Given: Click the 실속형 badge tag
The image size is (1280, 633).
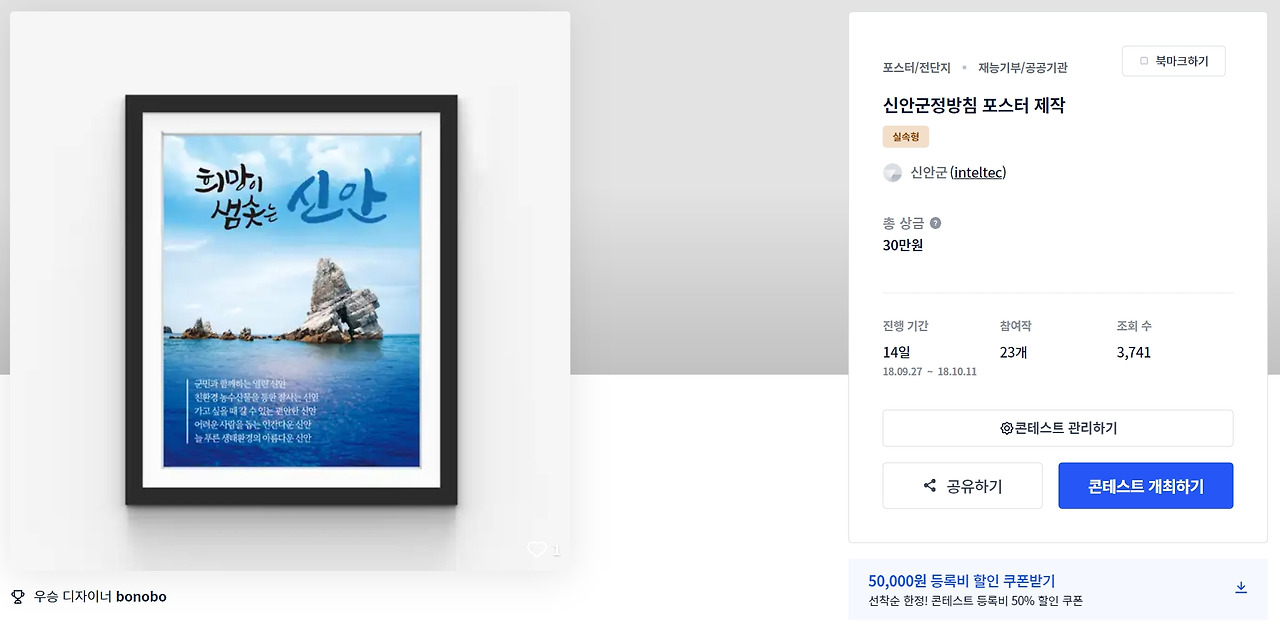Looking at the screenshot, I should click(906, 136).
